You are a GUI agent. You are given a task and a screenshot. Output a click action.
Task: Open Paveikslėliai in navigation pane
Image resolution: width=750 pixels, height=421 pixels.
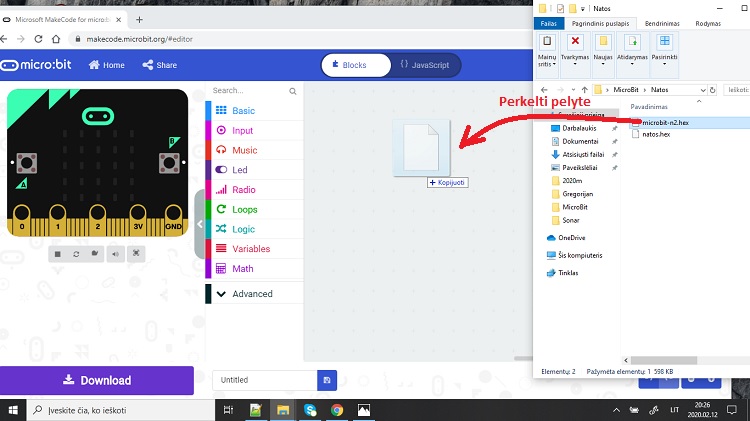pos(580,167)
